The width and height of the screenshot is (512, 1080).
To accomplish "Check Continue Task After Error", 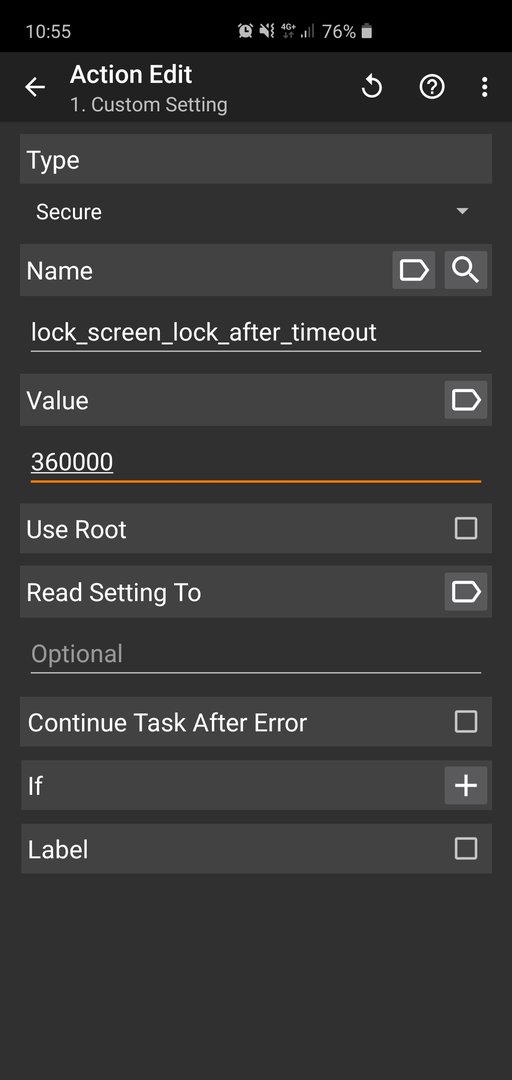I will 466,722.
